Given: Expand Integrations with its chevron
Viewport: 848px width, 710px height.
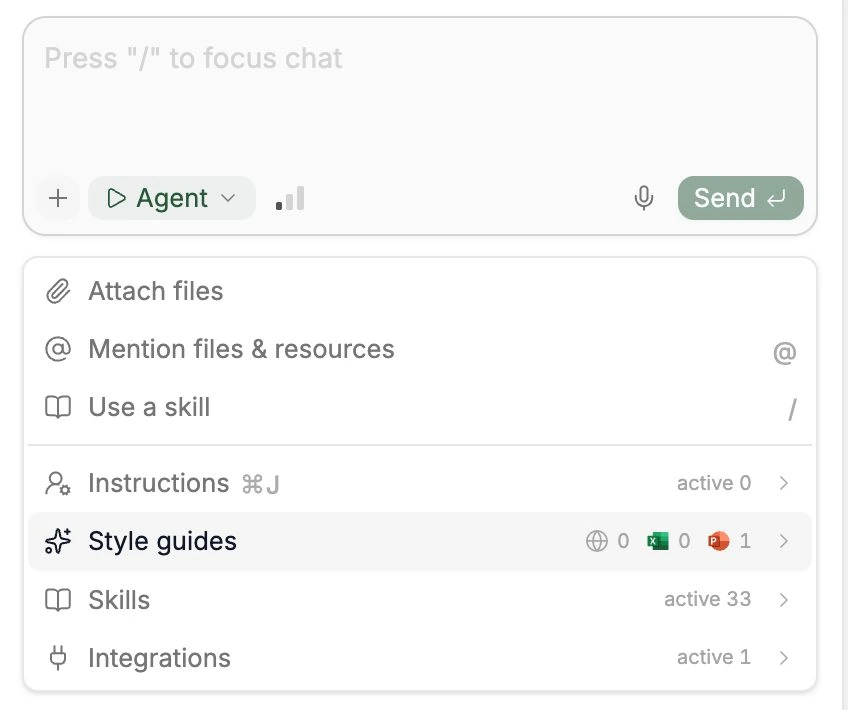Looking at the screenshot, I should (784, 658).
